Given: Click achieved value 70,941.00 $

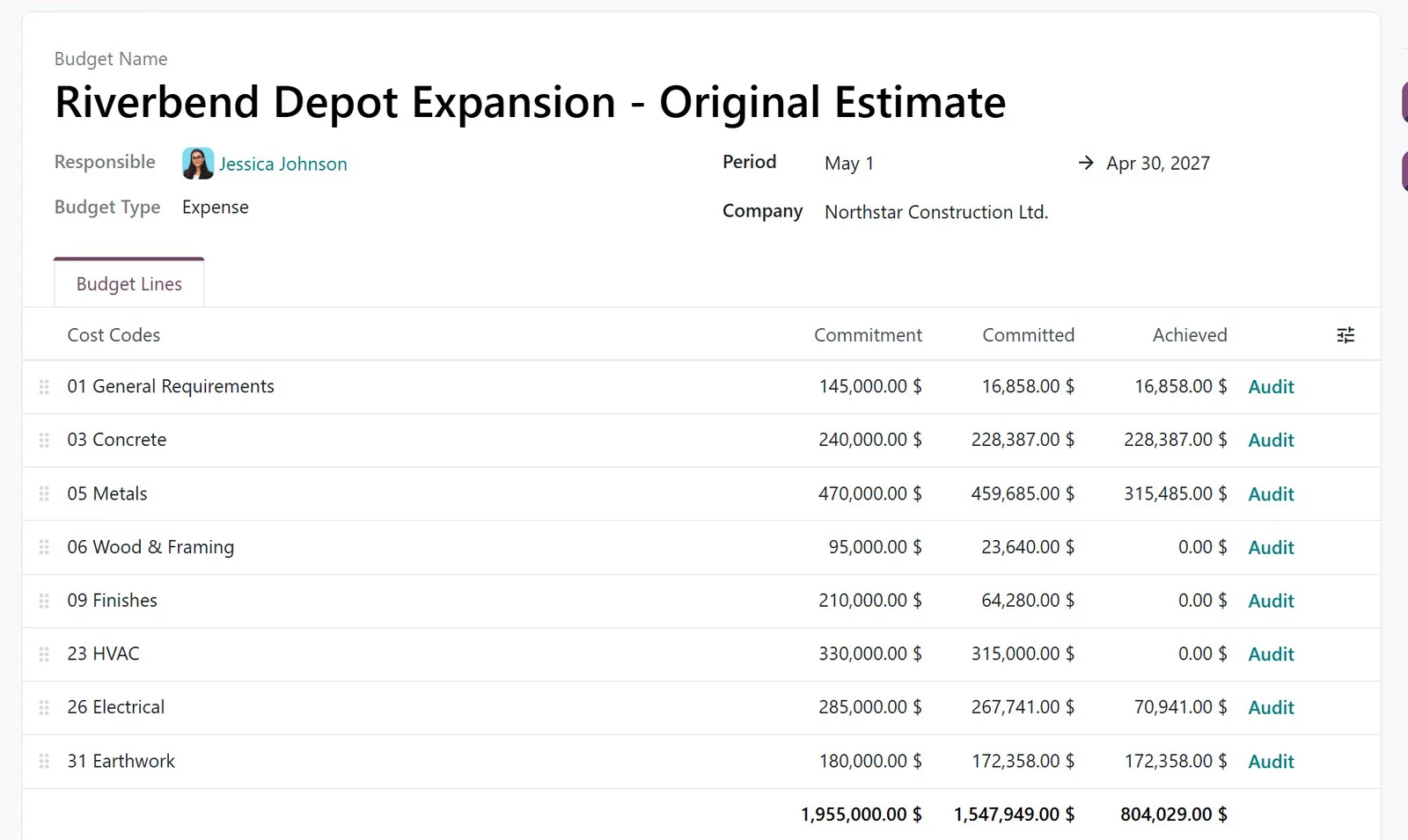Looking at the screenshot, I should click(x=1180, y=707).
